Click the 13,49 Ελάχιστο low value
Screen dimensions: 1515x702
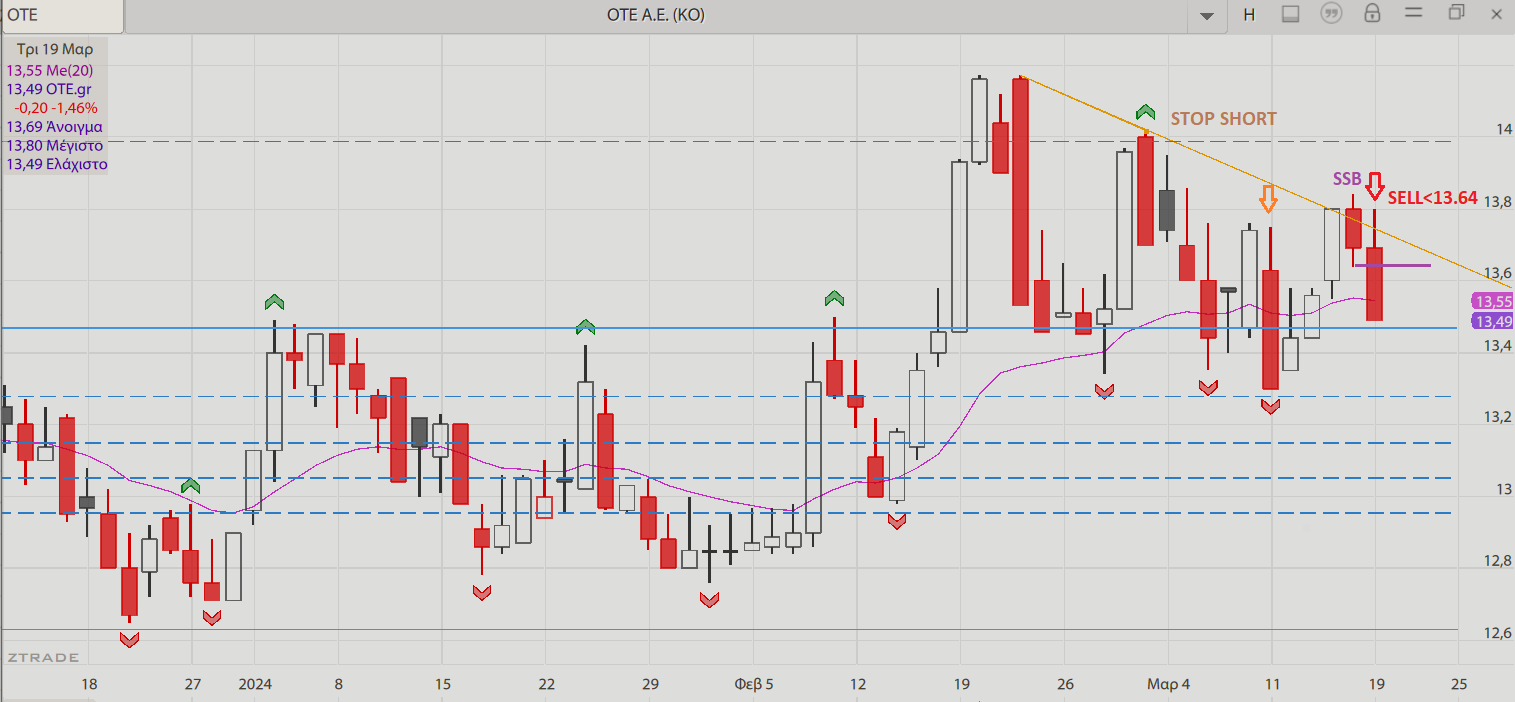(x=57, y=164)
